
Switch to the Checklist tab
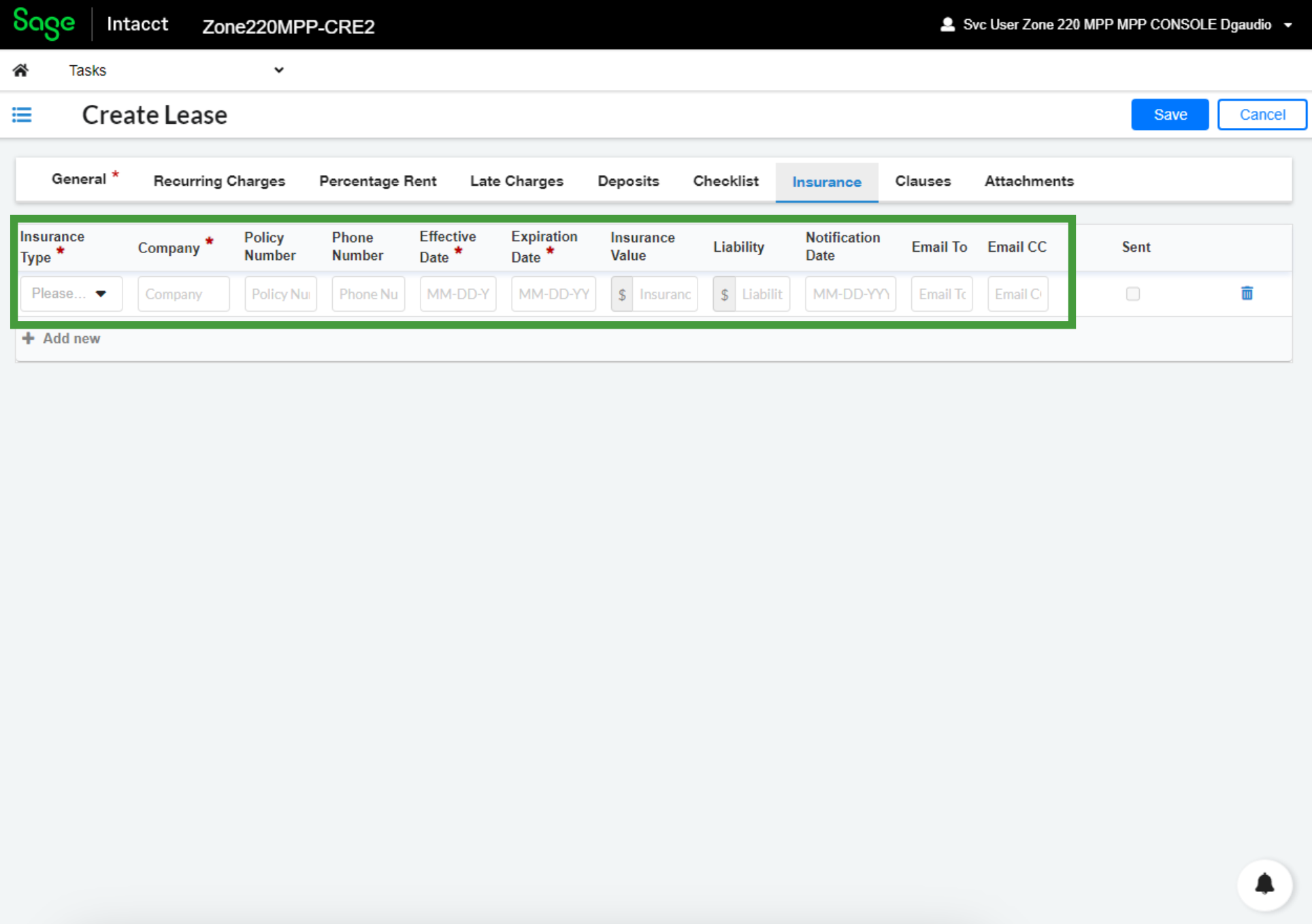click(725, 181)
